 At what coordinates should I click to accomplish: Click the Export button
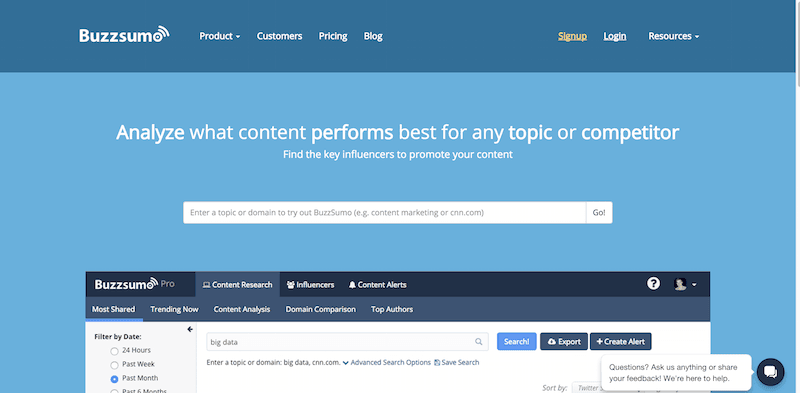(564, 341)
